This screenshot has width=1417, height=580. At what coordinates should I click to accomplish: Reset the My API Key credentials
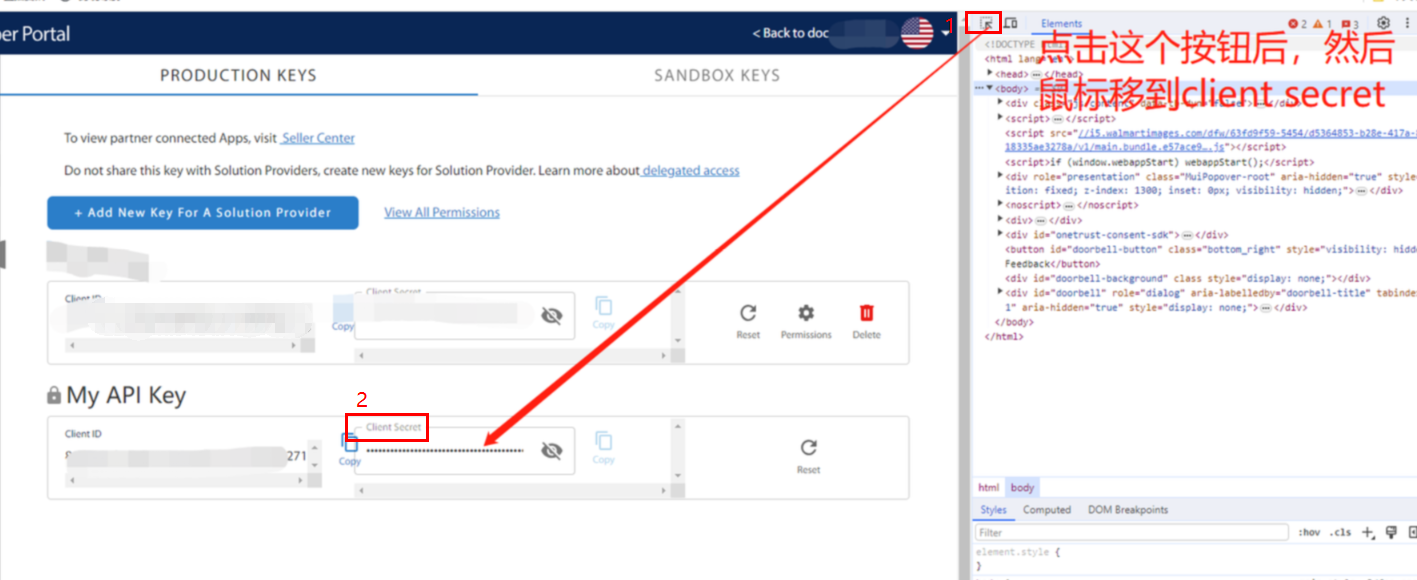click(809, 457)
